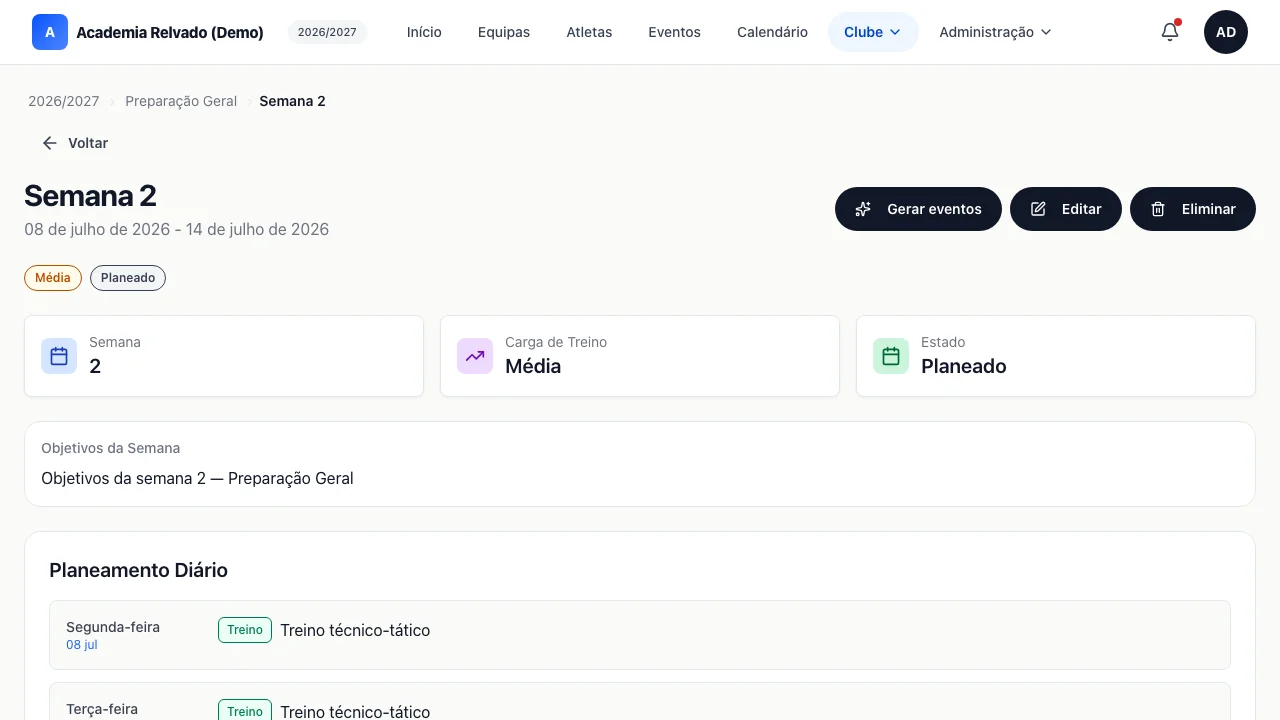Screen dimensions: 1280x720
Task: Click the back arrow icon beside Voltar
Action: coord(50,143)
